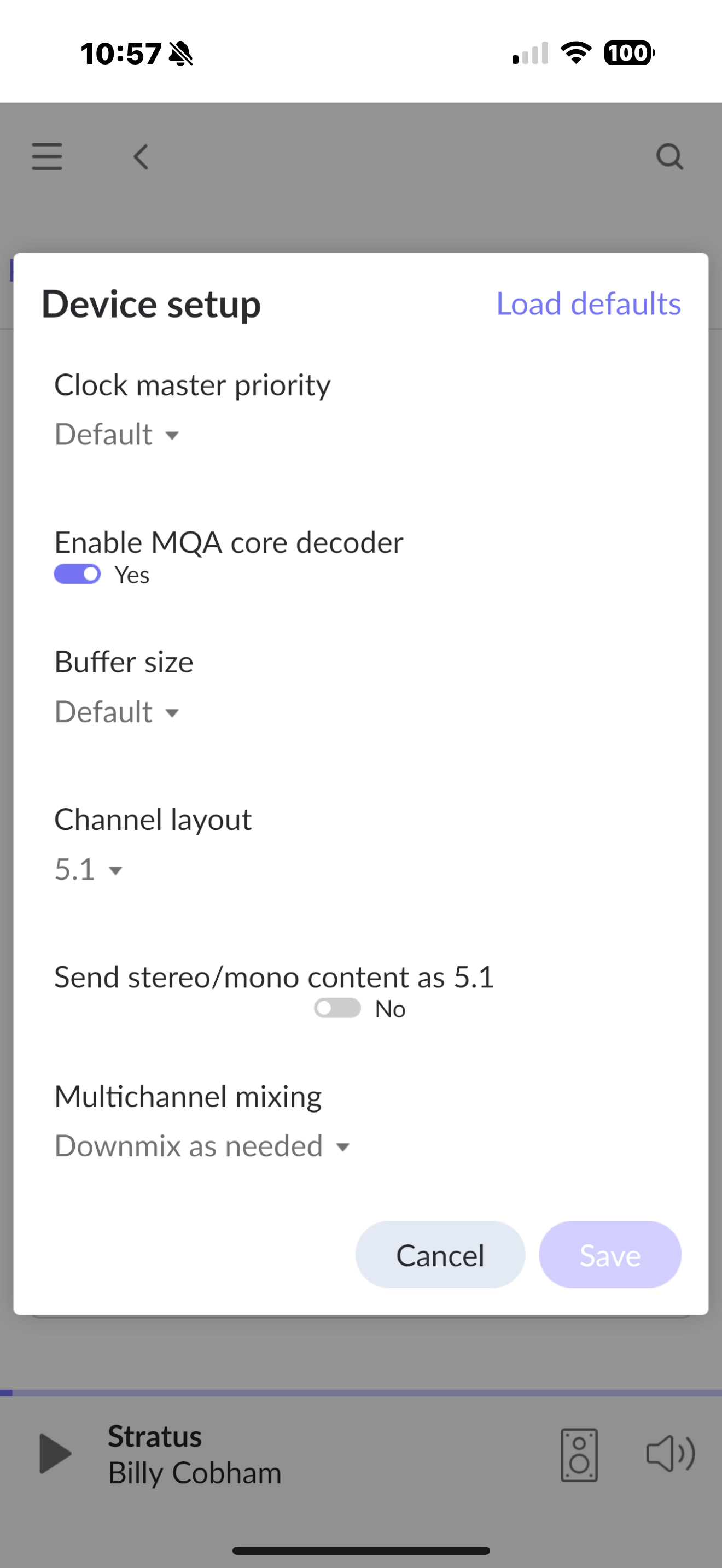Tap the battery indicator in status bar
Viewport: 722px width, 1568px height.
click(x=630, y=53)
